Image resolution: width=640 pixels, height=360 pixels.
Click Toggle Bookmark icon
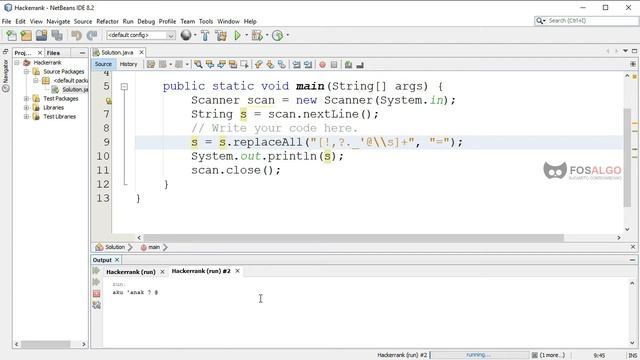[x=282, y=64]
